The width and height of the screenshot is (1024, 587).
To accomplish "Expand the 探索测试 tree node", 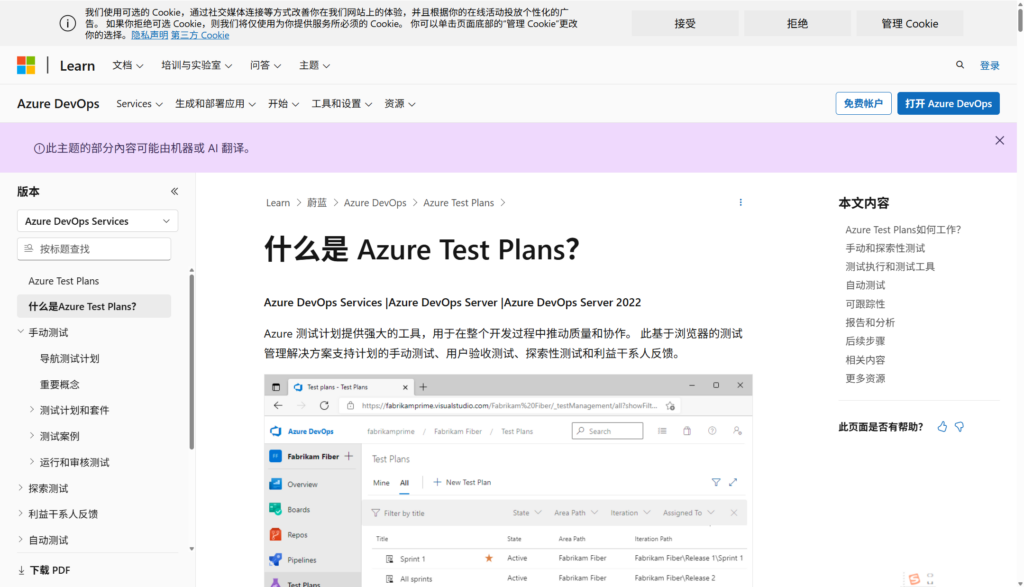I will (x=20, y=488).
